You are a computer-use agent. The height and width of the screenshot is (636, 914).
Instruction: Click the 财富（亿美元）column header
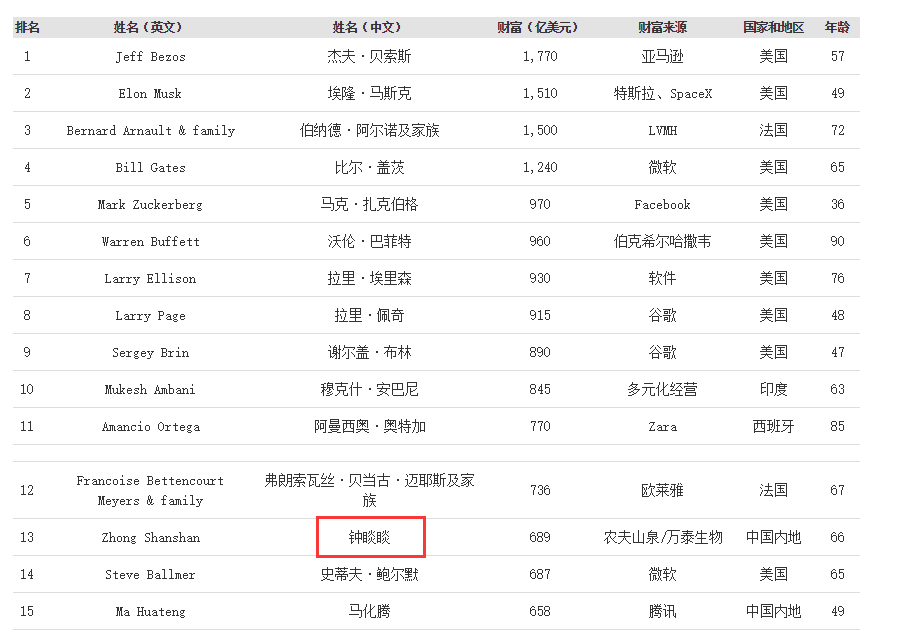click(x=539, y=27)
